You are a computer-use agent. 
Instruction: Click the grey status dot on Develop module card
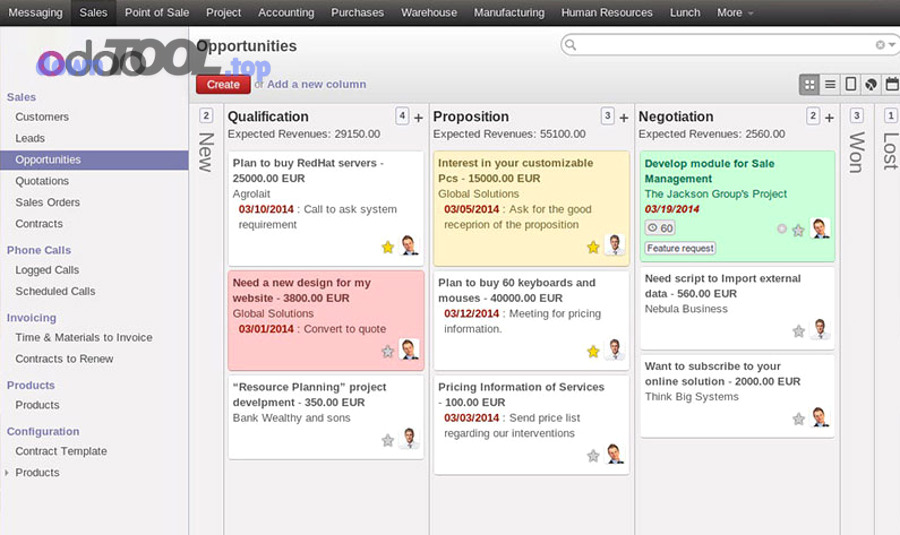(782, 228)
